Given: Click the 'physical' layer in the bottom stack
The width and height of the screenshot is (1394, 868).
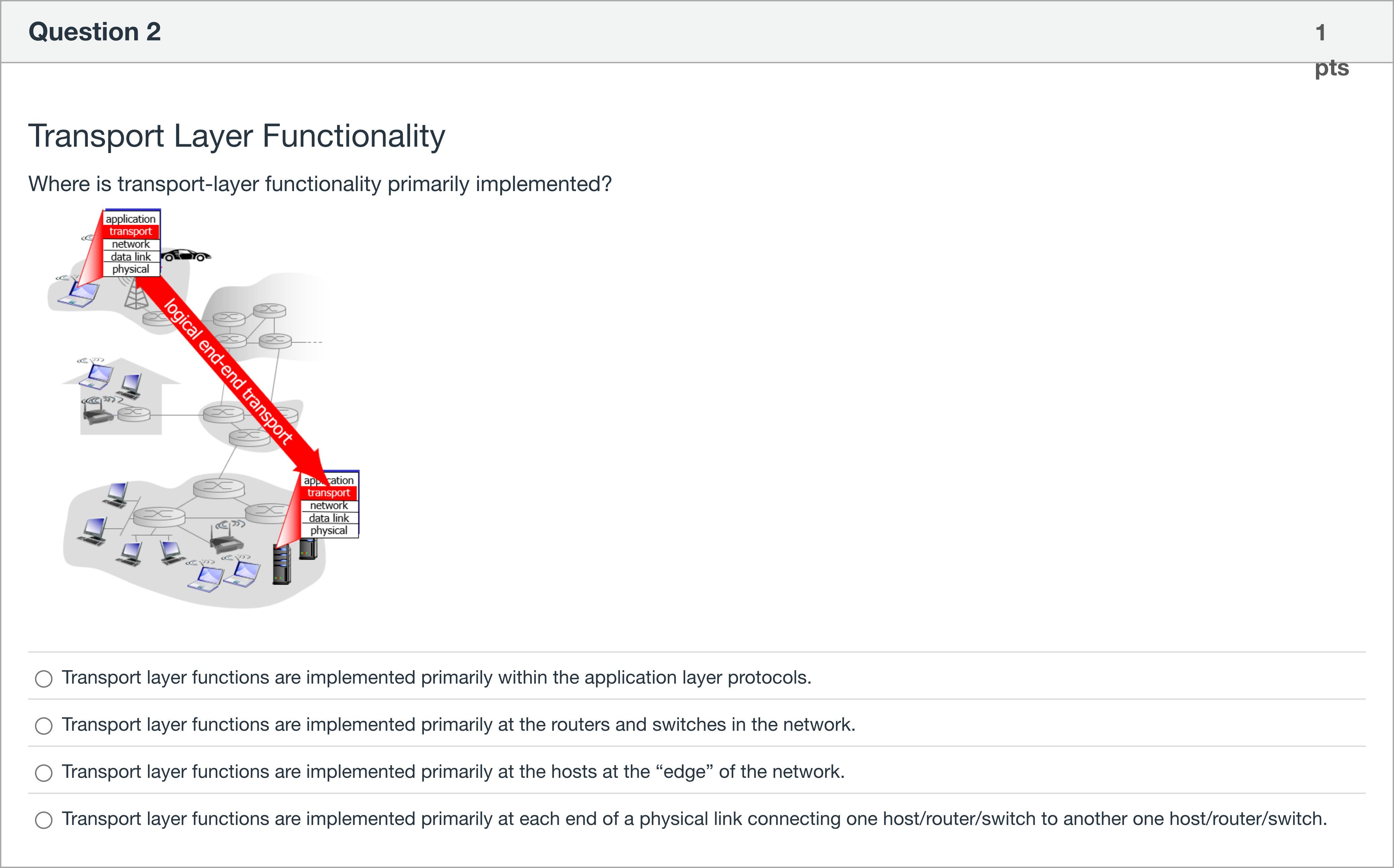Looking at the screenshot, I should pyautogui.click(x=329, y=531).
